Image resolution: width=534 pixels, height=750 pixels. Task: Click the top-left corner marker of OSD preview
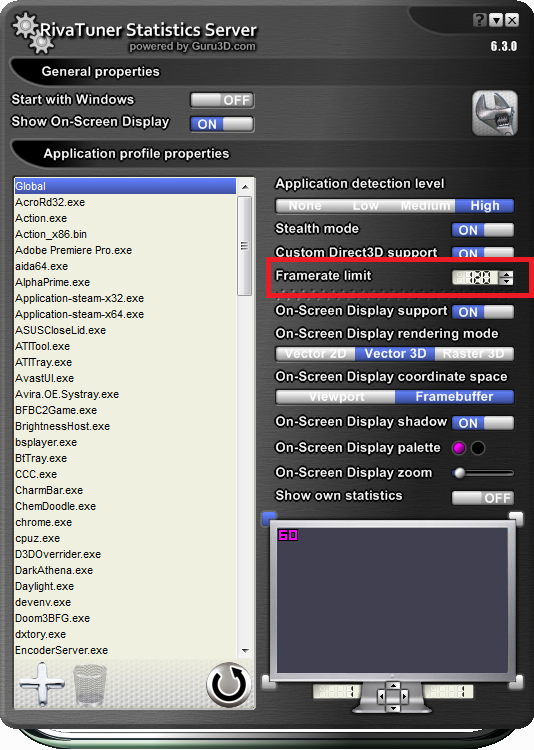269,518
